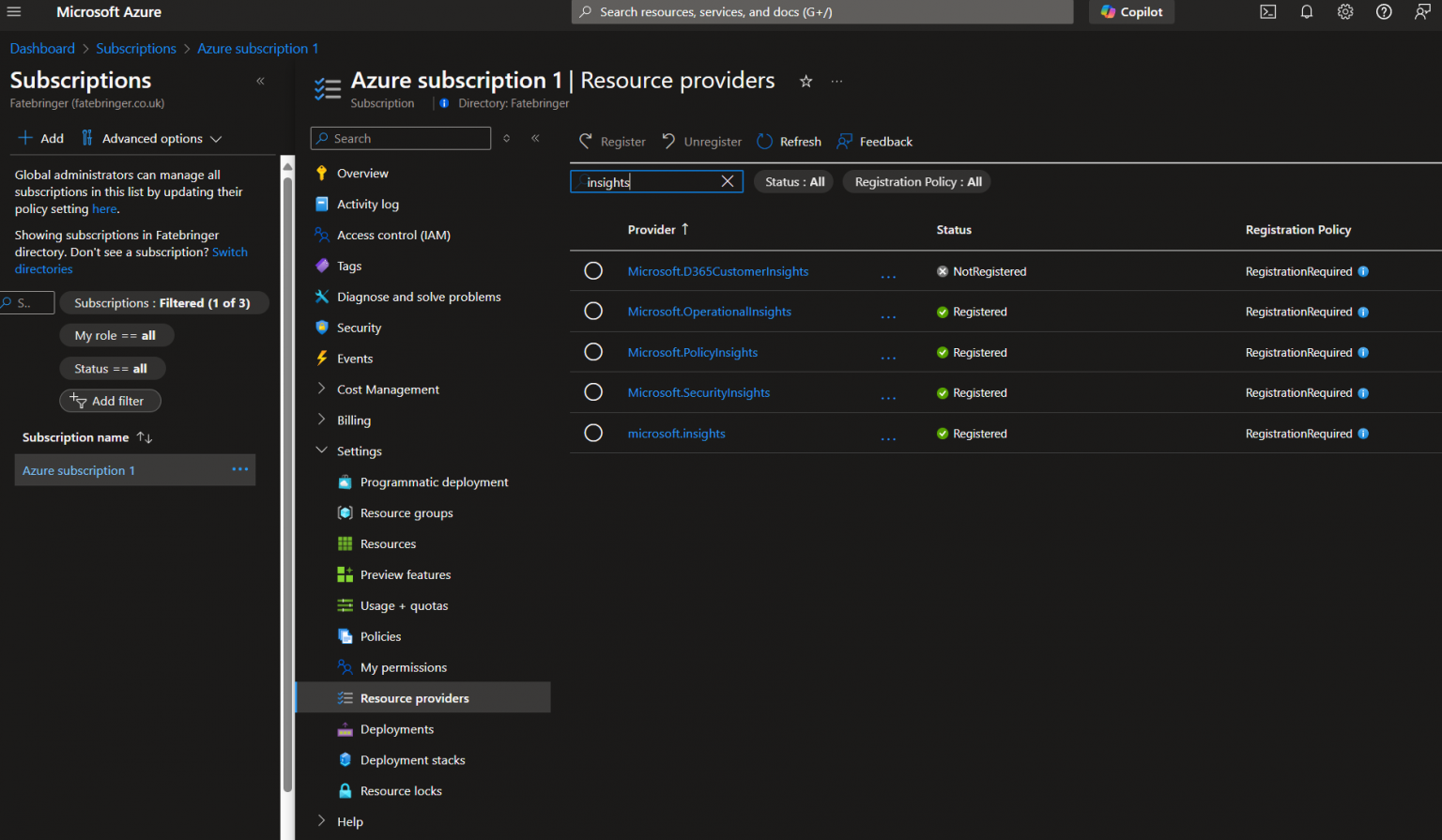Select the Microsoft.D365CustomerInsights radio button

point(593,270)
